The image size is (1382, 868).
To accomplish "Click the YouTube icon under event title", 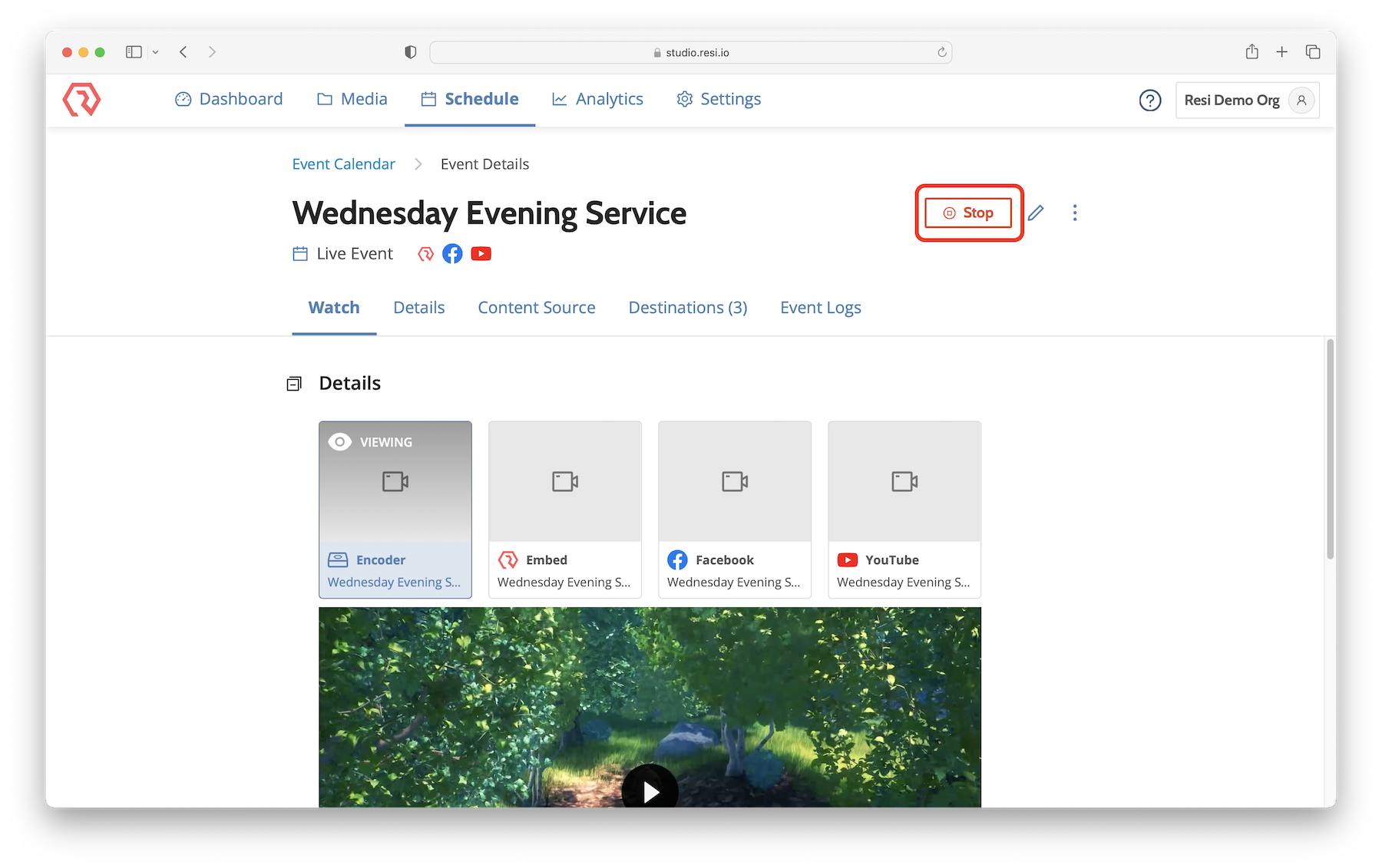I will [481, 254].
